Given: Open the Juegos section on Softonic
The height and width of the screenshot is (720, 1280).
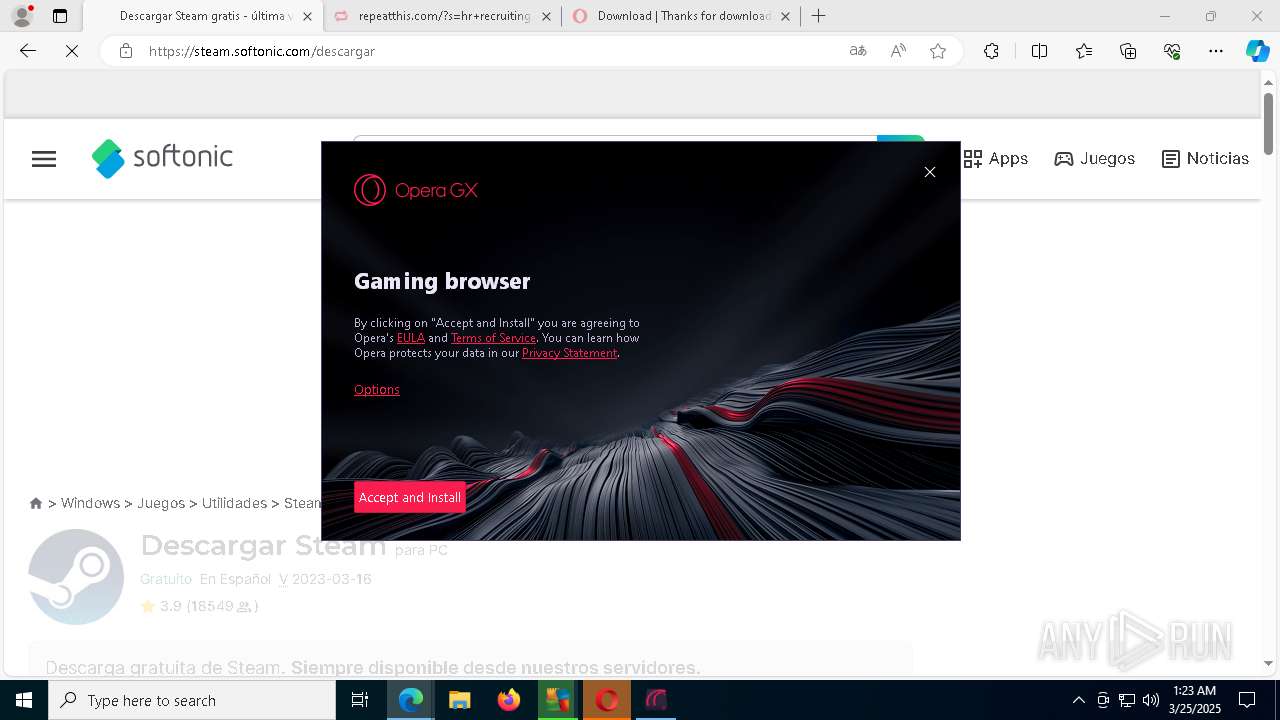Looking at the screenshot, I should (1095, 159).
